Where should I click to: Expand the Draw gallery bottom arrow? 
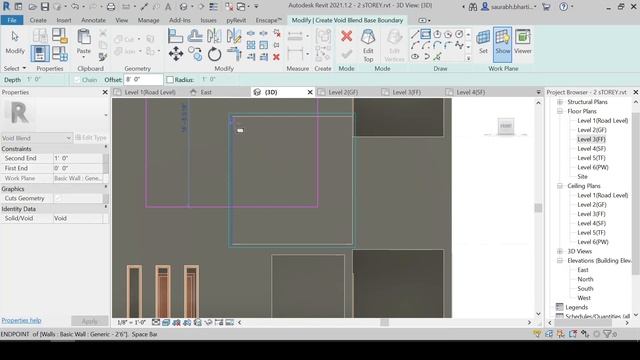coord(468,58)
